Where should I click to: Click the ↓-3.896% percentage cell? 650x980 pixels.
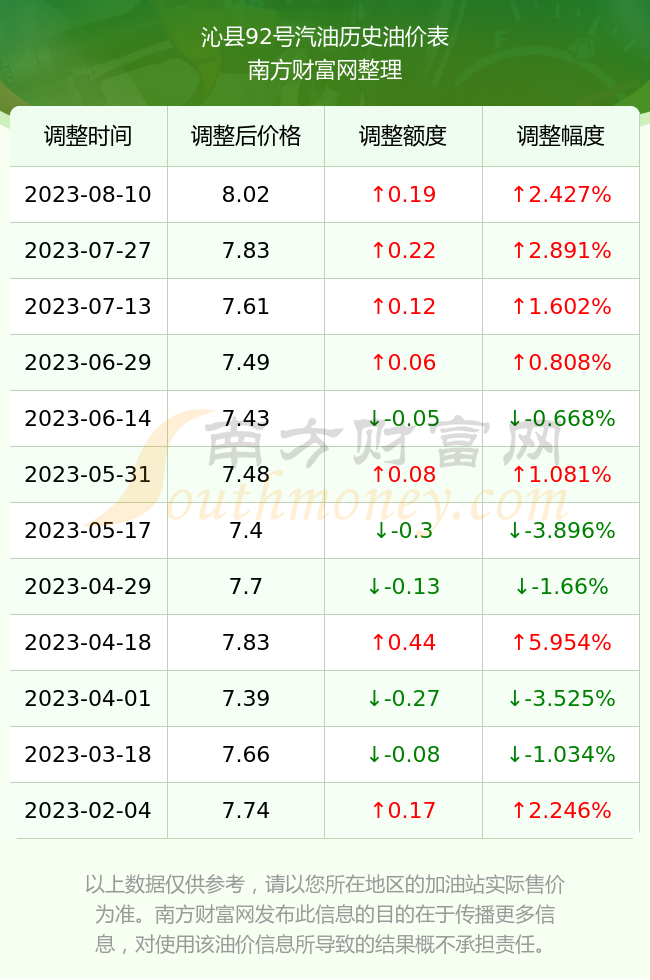[561, 530]
